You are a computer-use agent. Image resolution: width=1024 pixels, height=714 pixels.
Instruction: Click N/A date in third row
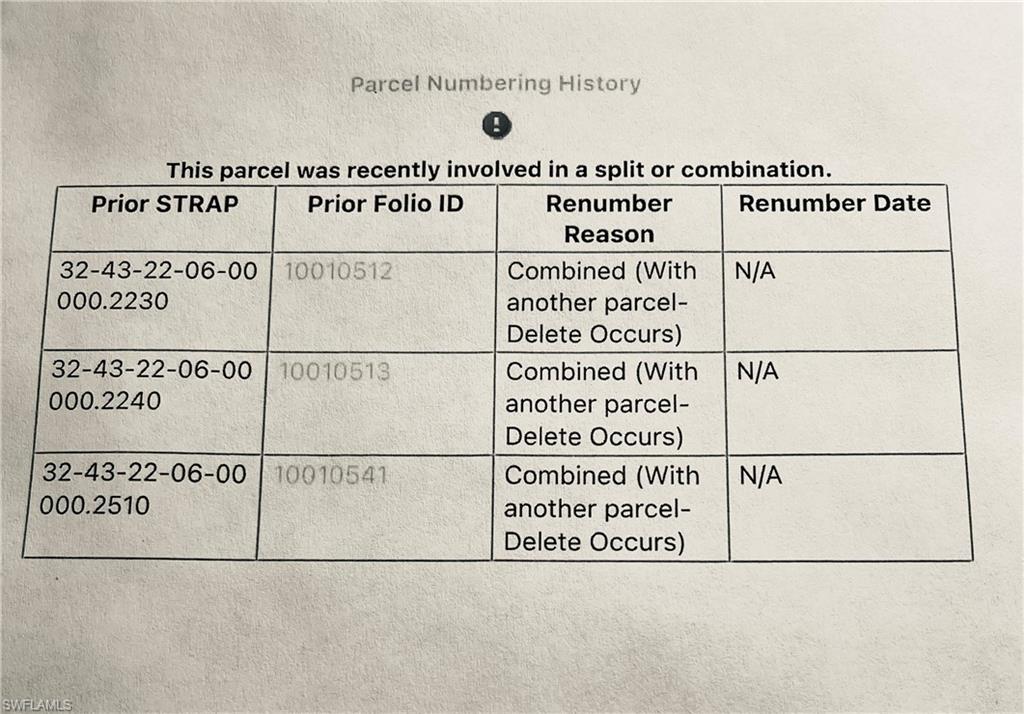(760, 476)
